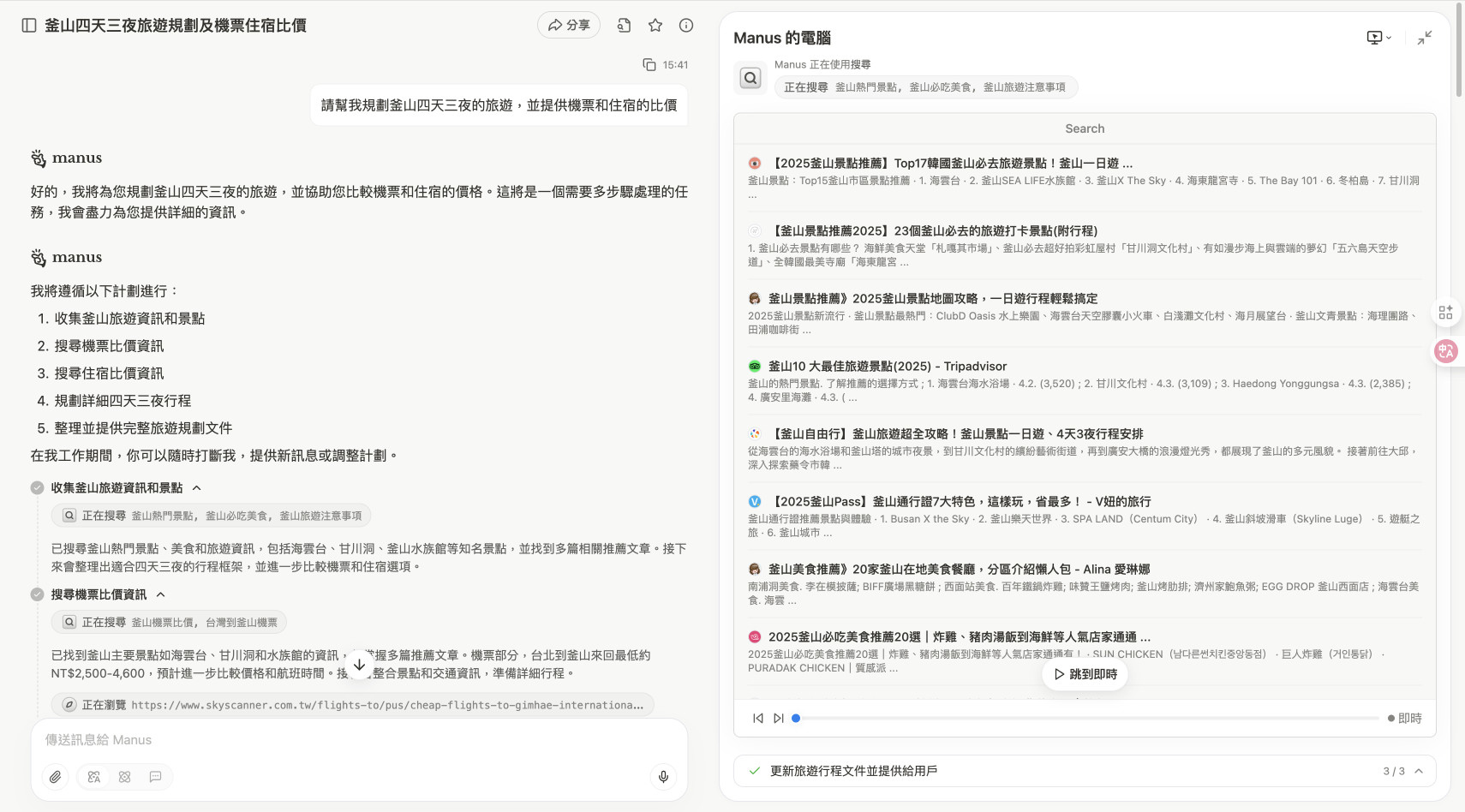Open the skyscanner browsing chip

353,705
